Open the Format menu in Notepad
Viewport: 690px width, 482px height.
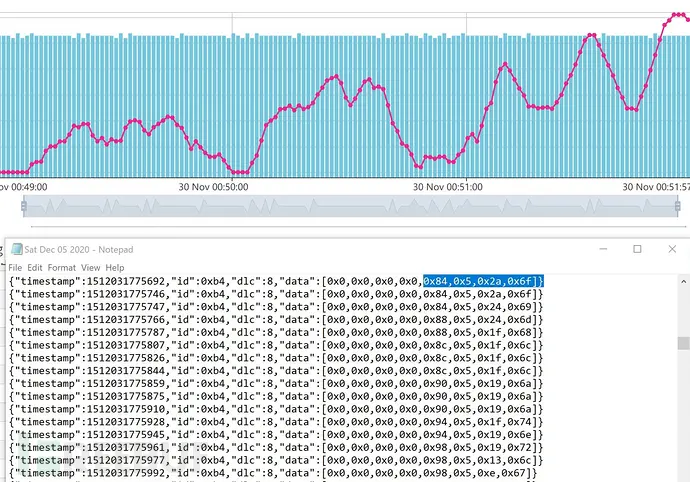(62, 268)
